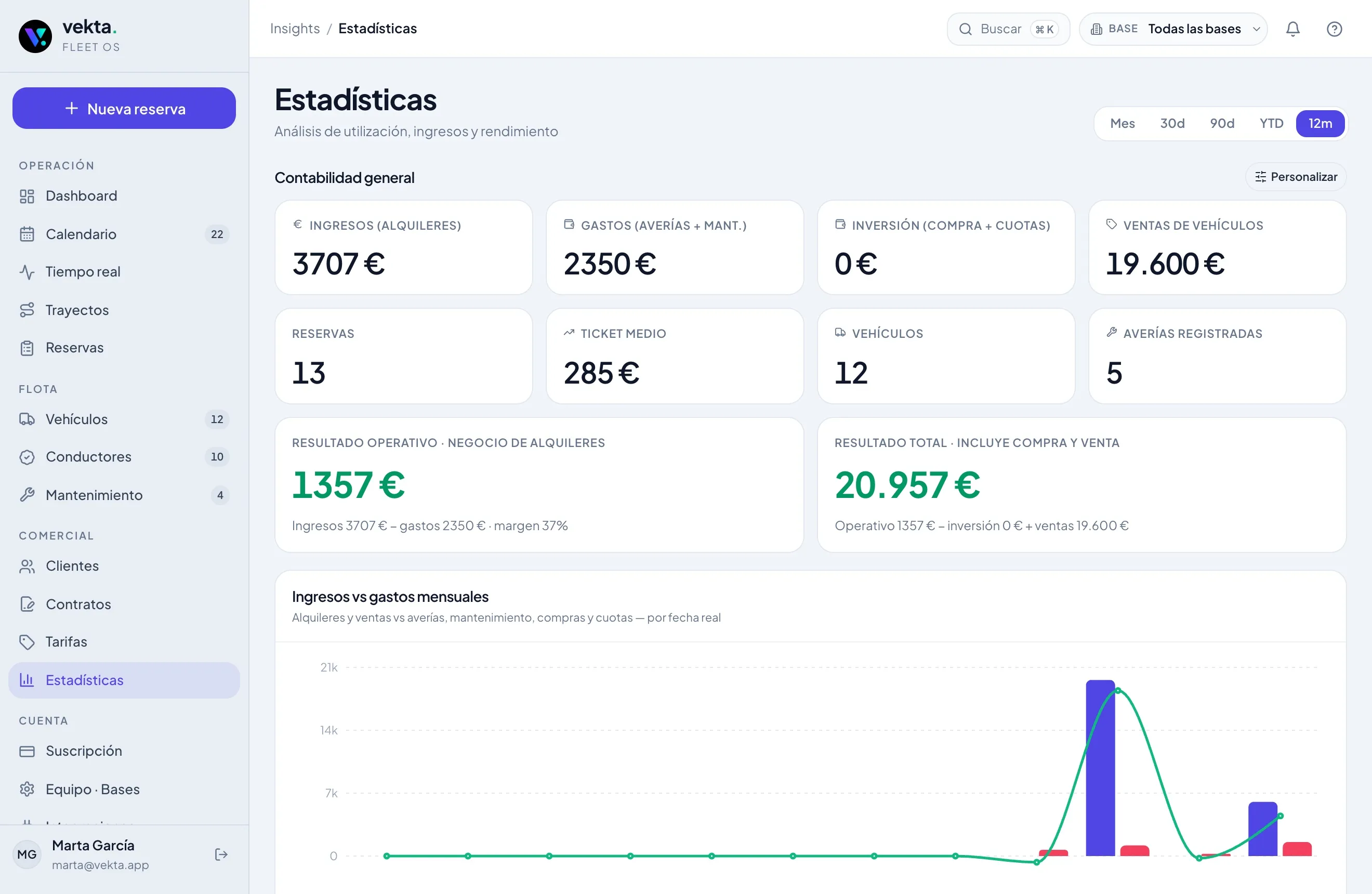Click the tallest blue income bar
Viewport: 1372px width, 894px height.
tap(1100, 768)
